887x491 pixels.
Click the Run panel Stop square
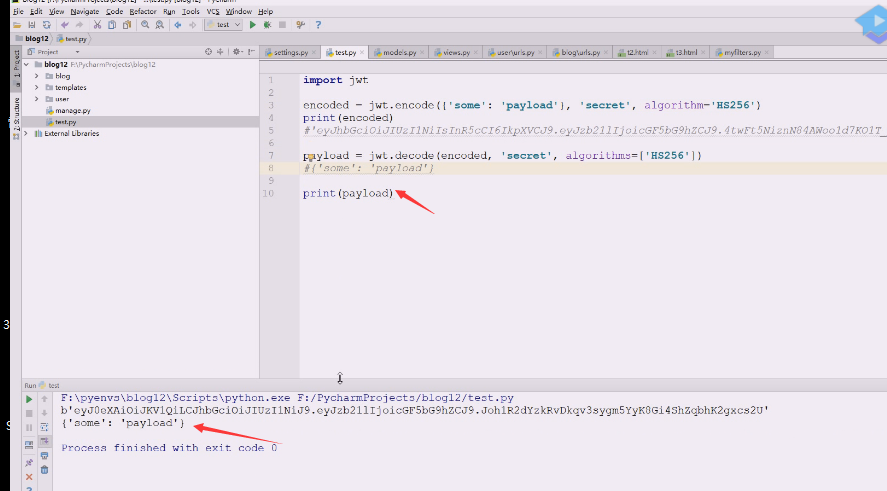click(x=29, y=414)
